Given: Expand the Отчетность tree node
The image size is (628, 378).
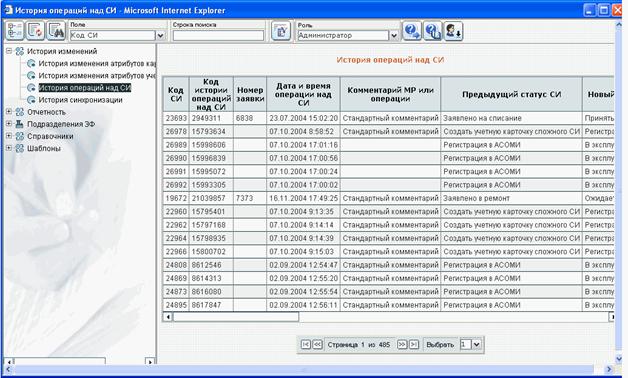Looking at the screenshot, I should pos(8,112).
